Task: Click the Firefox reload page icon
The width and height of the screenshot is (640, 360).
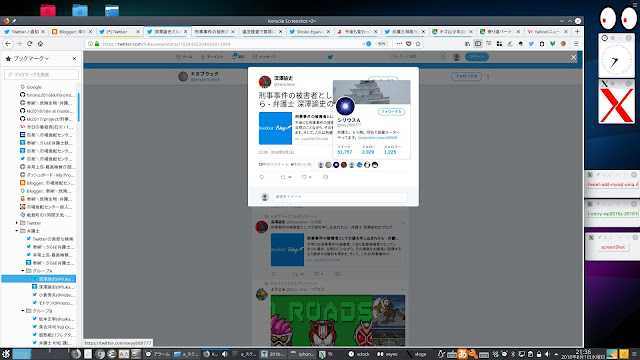Action: pyautogui.click(x=29, y=43)
